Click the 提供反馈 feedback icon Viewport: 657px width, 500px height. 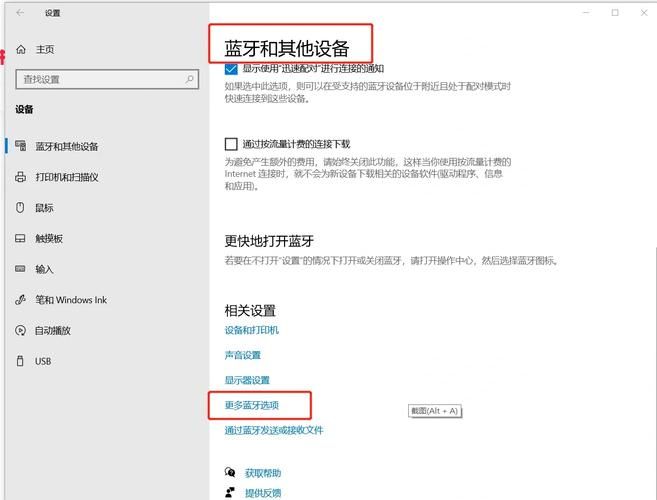point(230,492)
